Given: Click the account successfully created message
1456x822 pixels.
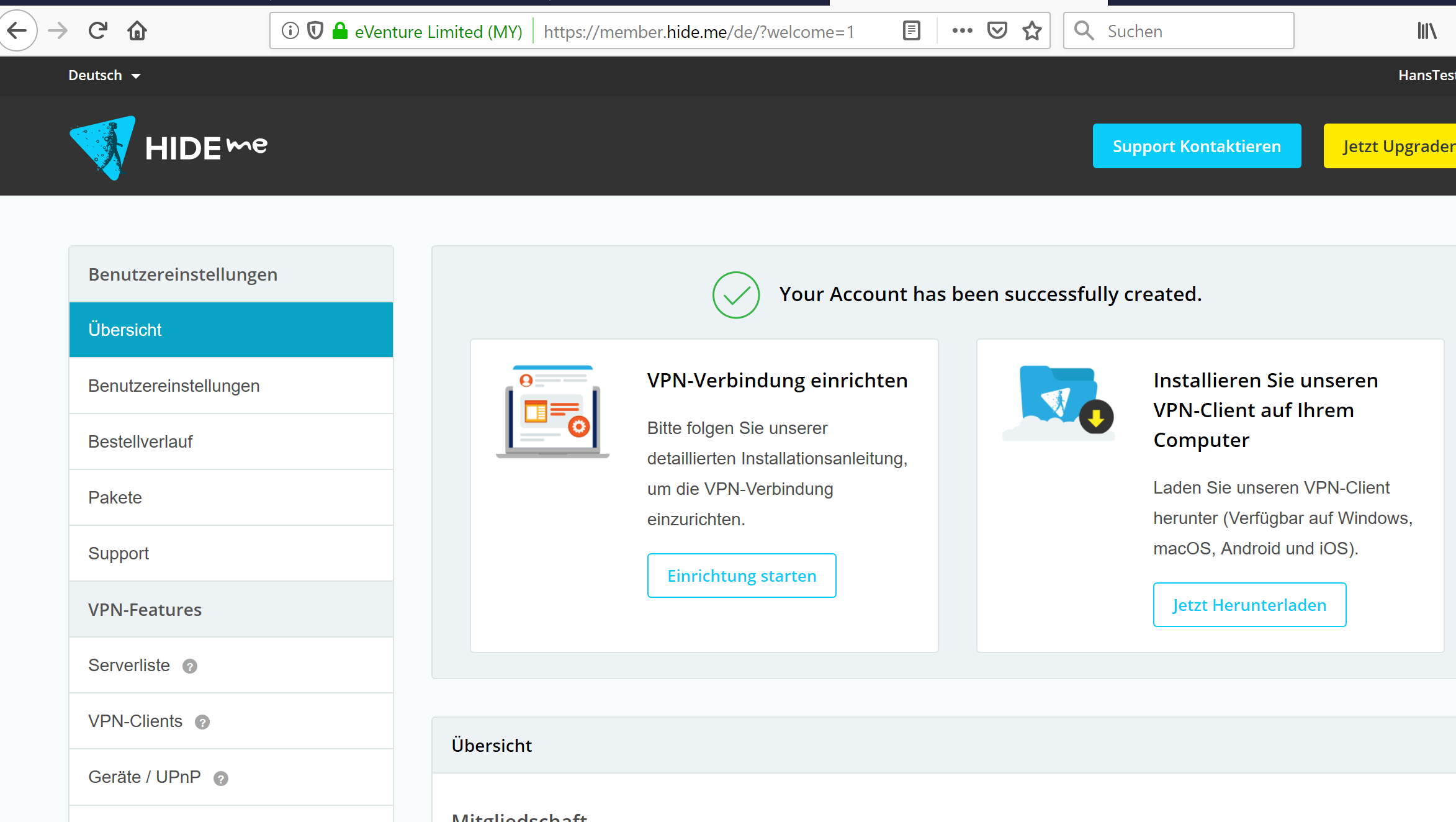Looking at the screenshot, I should click(990, 294).
